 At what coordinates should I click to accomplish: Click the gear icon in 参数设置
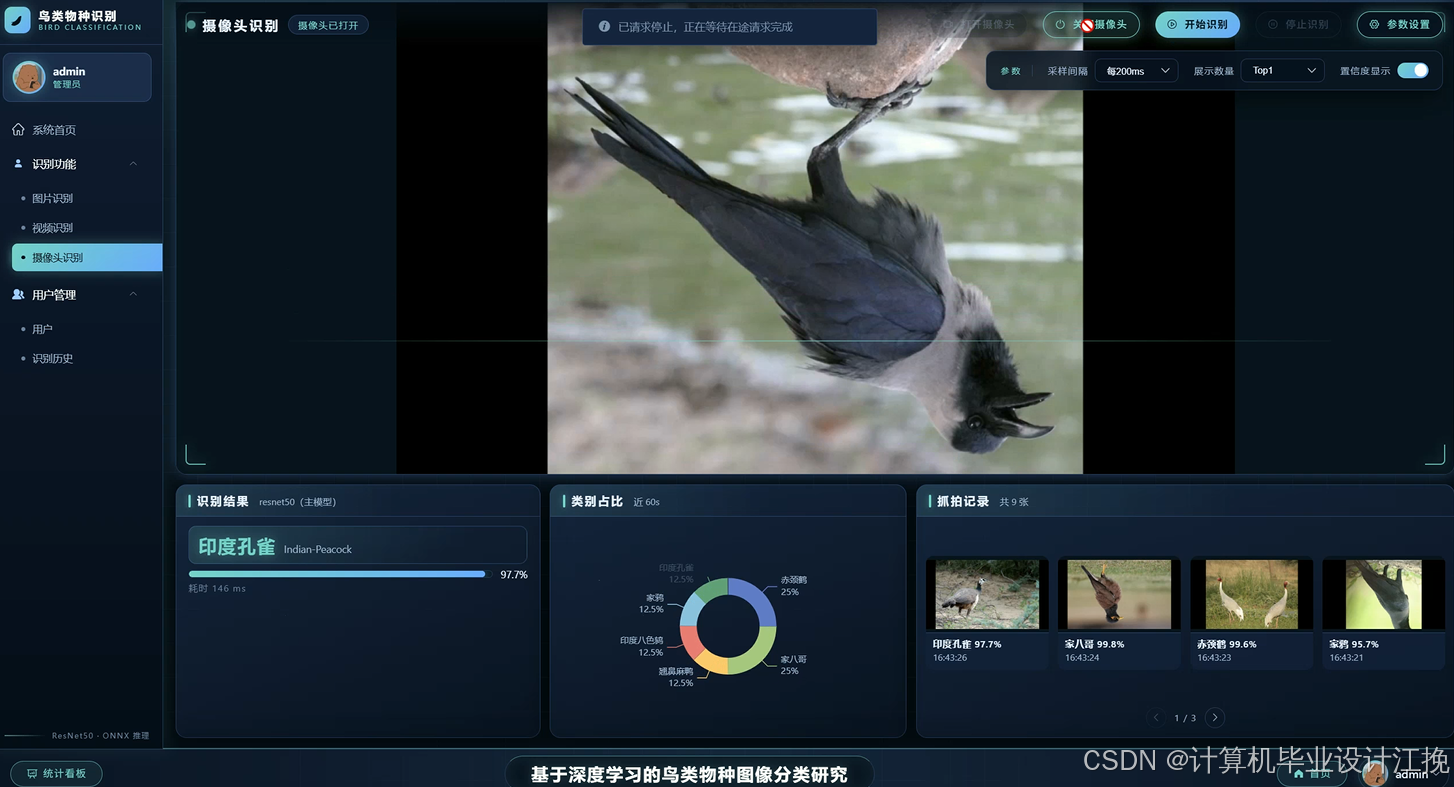tap(1375, 24)
